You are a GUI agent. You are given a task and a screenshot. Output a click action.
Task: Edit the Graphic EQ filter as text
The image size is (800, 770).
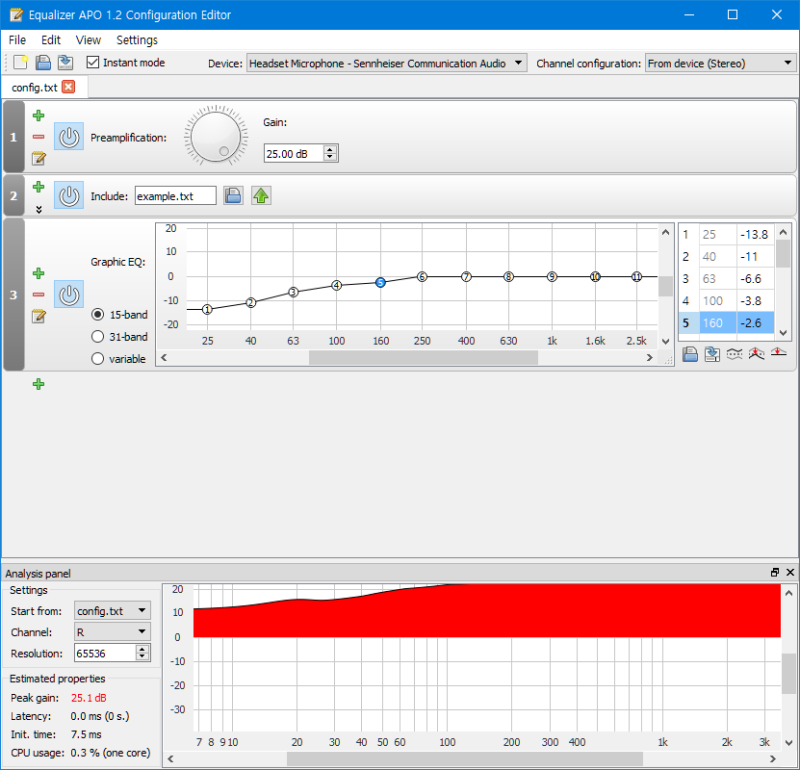[x=38, y=316]
